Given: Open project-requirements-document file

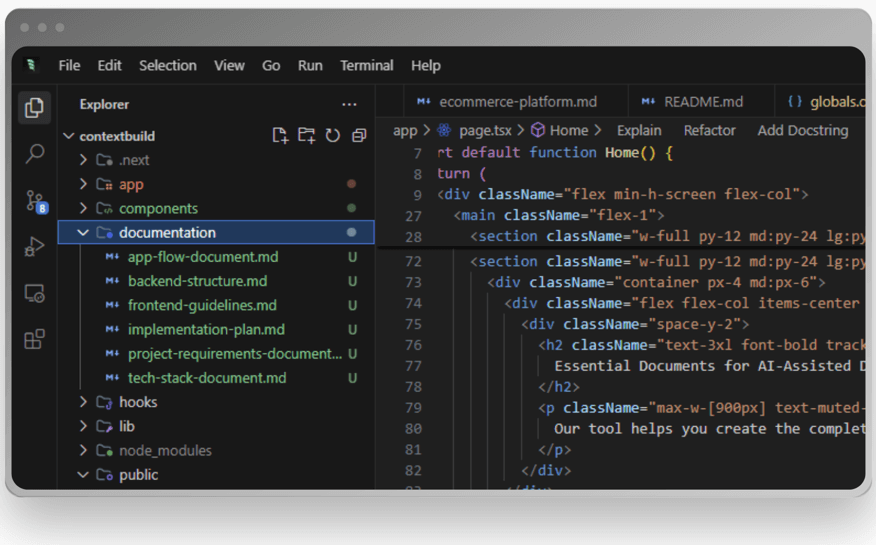Looking at the screenshot, I should coord(216,353).
